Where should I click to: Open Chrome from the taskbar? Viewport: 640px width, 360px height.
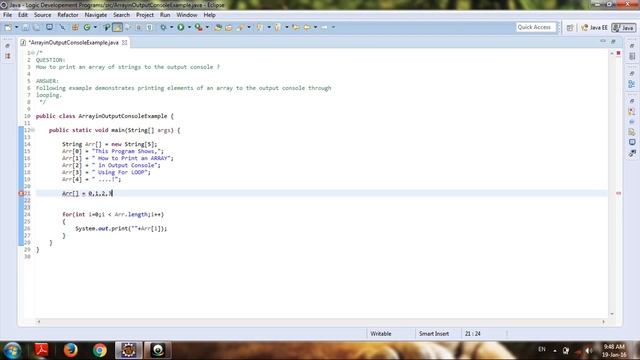[100, 350]
